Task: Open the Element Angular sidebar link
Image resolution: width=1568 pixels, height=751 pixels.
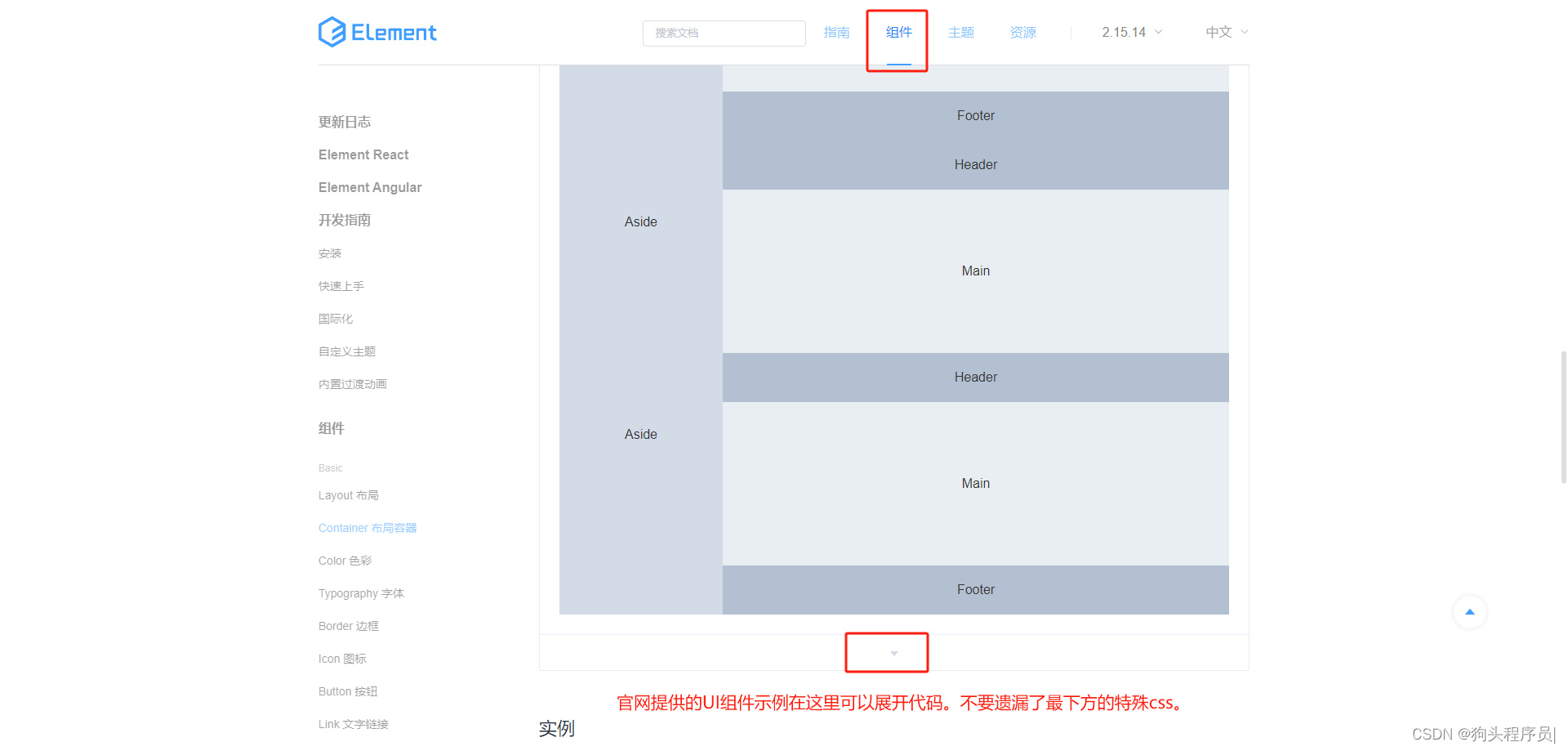Action: coord(370,187)
